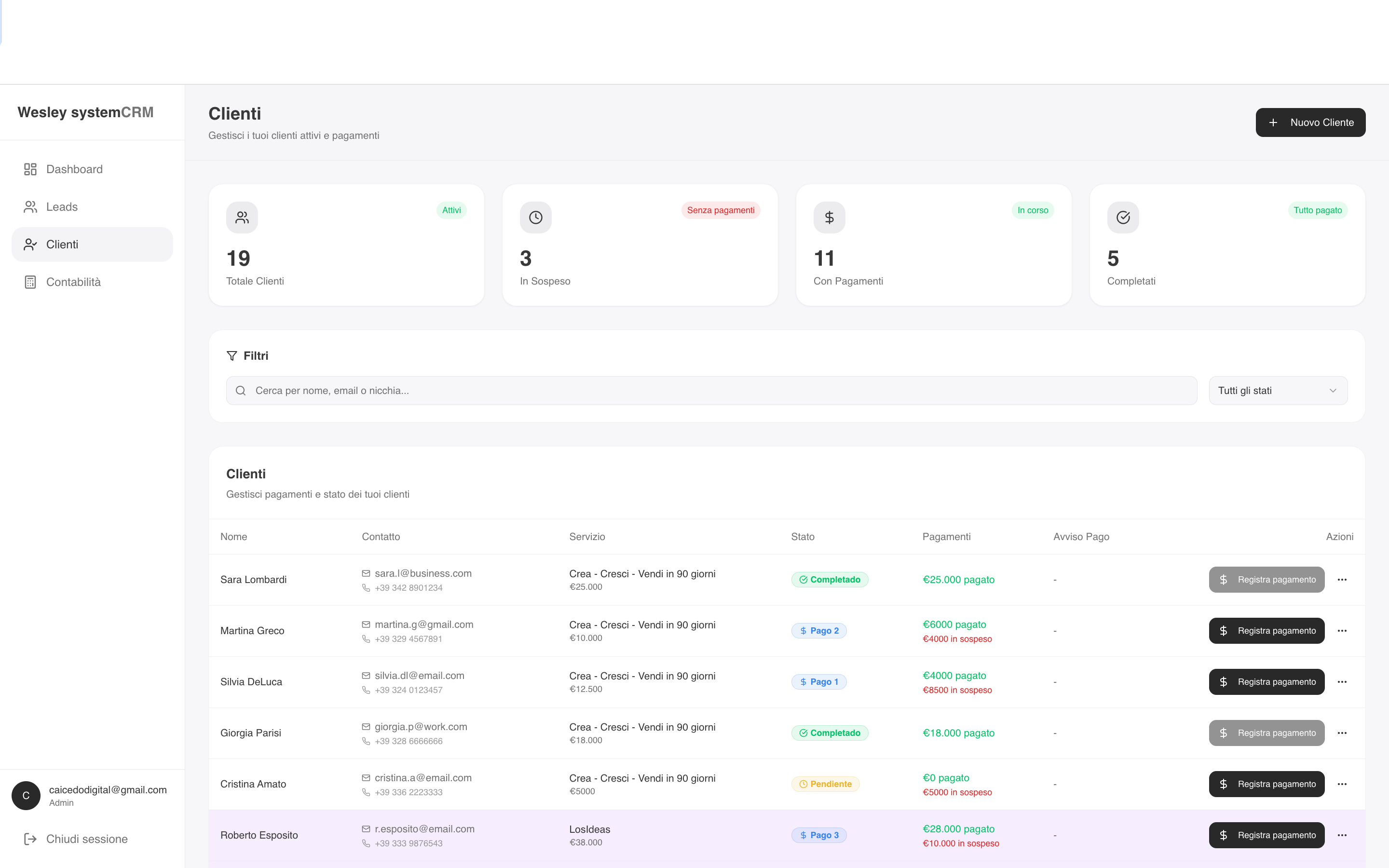
Task: Click email icon next to giorgia.p@work.com
Action: click(x=366, y=726)
